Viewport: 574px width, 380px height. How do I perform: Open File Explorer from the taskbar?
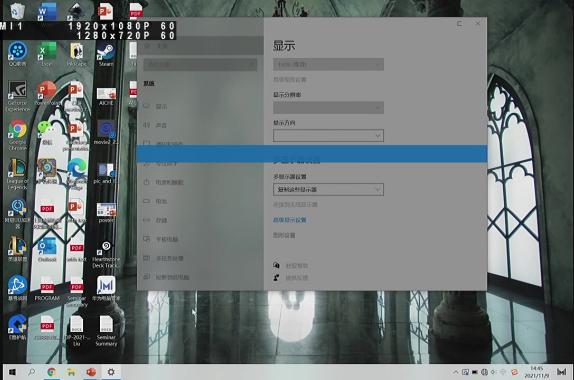[71, 372]
